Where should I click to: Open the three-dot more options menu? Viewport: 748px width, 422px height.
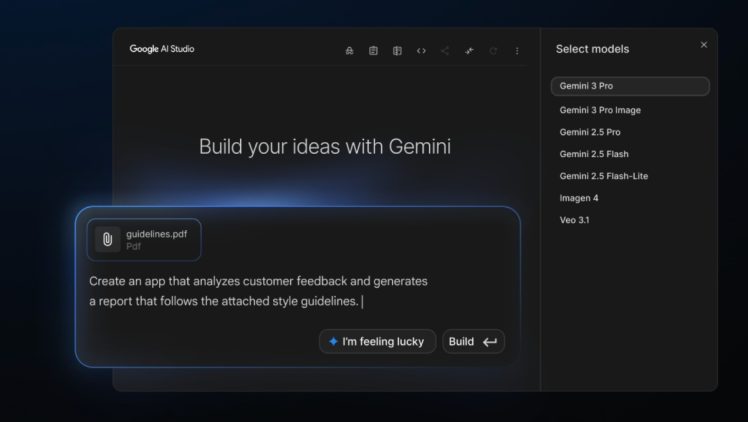(517, 51)
